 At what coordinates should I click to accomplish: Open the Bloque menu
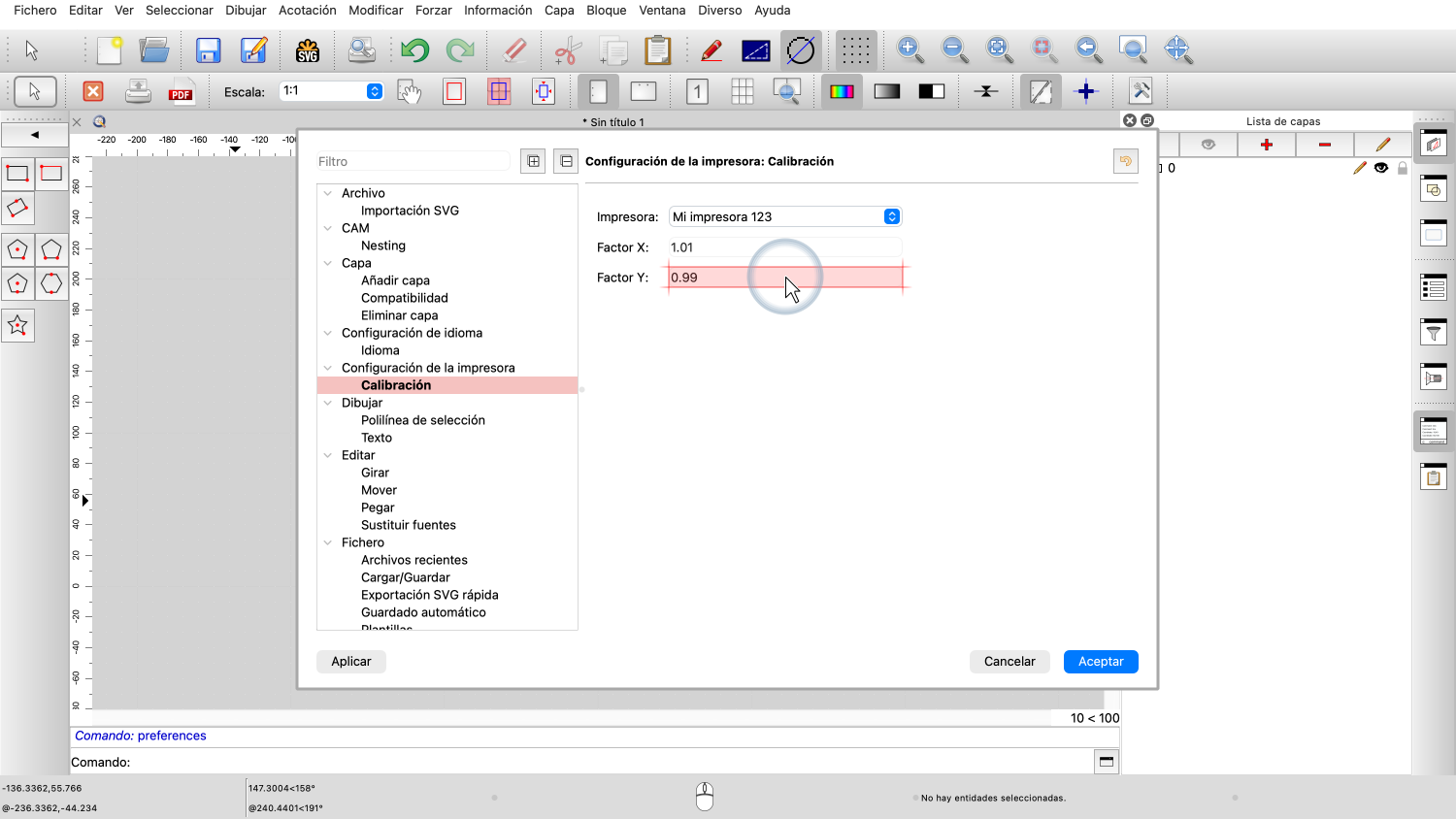[x=606, y=10]
